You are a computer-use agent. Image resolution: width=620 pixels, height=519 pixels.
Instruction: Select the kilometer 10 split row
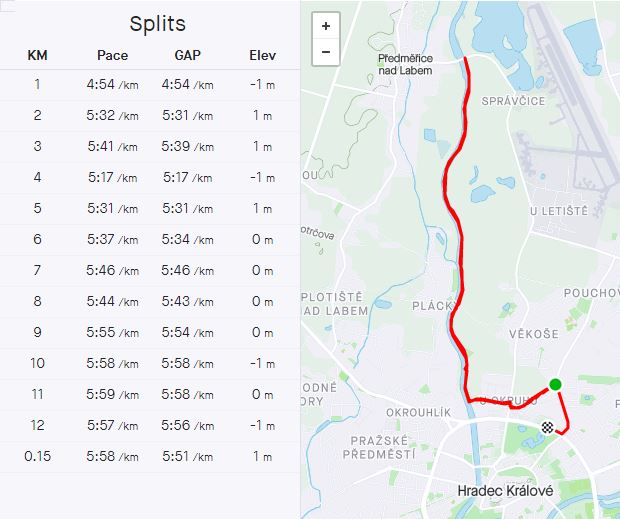point(150,363)
